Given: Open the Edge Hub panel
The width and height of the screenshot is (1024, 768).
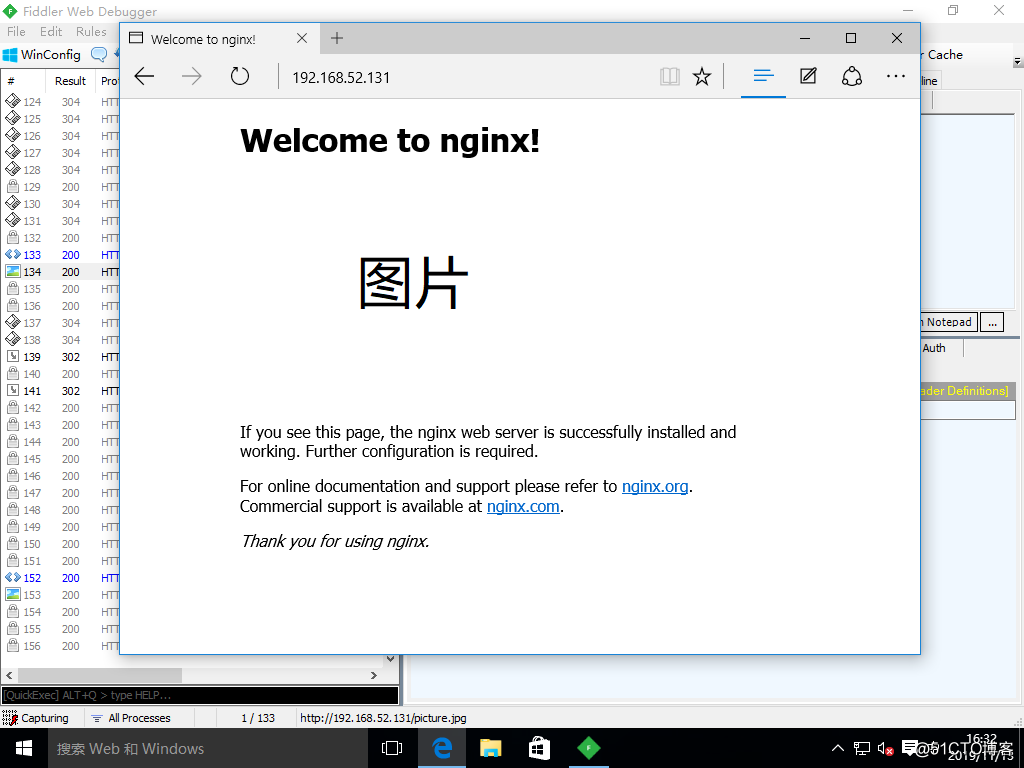Looking at the screenshot, I should tap(763, 76).
